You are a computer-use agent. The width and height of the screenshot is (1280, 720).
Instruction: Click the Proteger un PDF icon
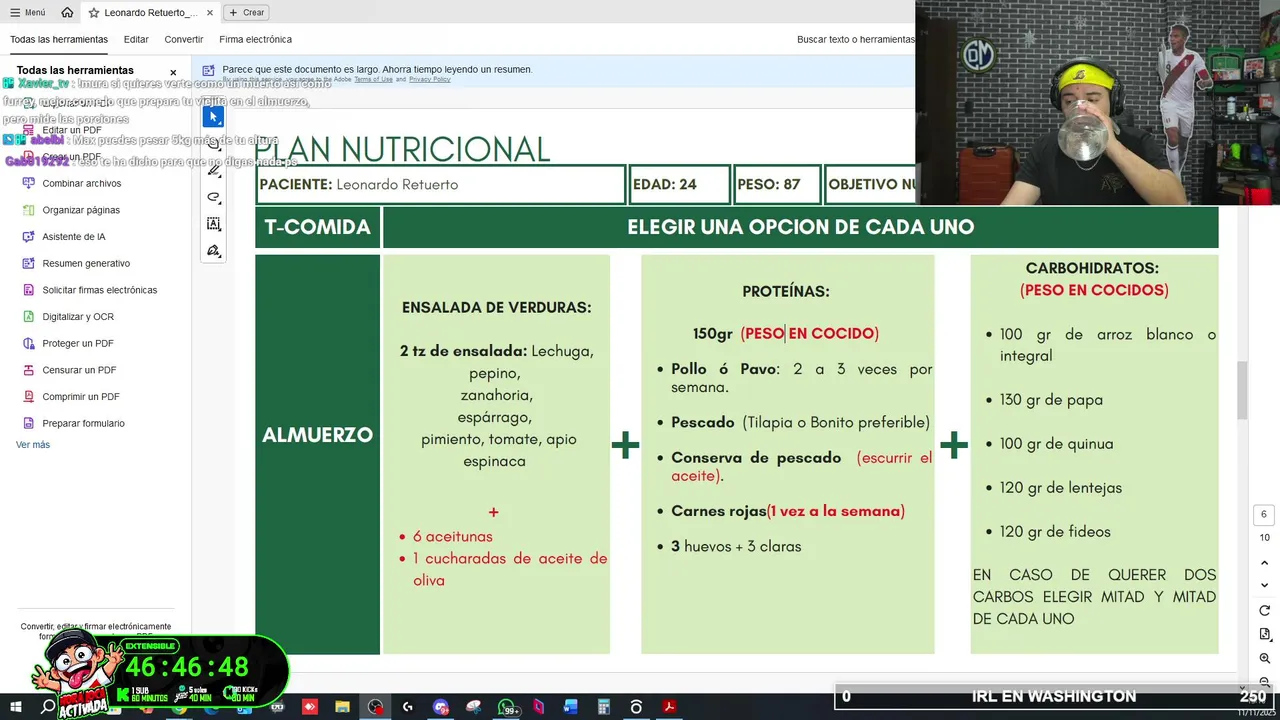point(29,343)
